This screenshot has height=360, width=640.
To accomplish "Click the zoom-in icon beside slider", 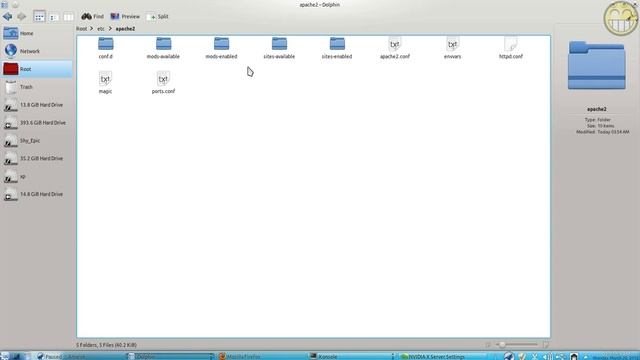I will tap(546, 345).
